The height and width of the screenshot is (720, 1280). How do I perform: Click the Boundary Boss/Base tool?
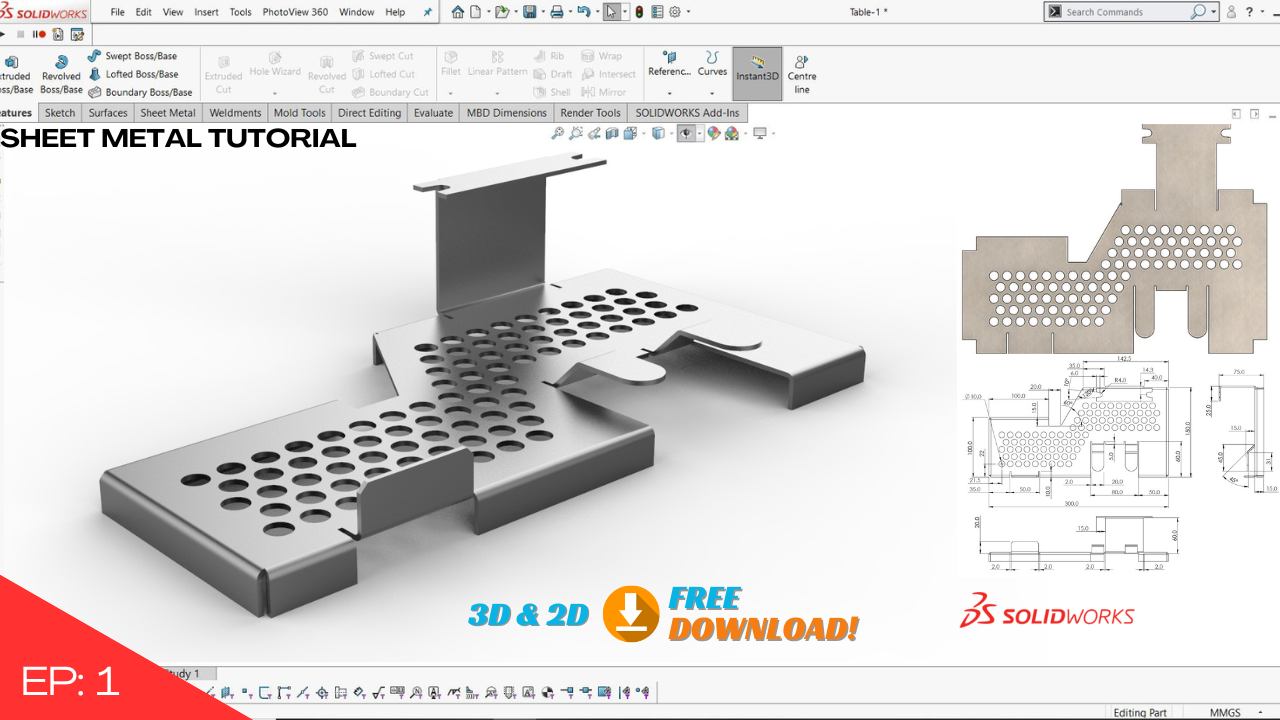(140, 92)
